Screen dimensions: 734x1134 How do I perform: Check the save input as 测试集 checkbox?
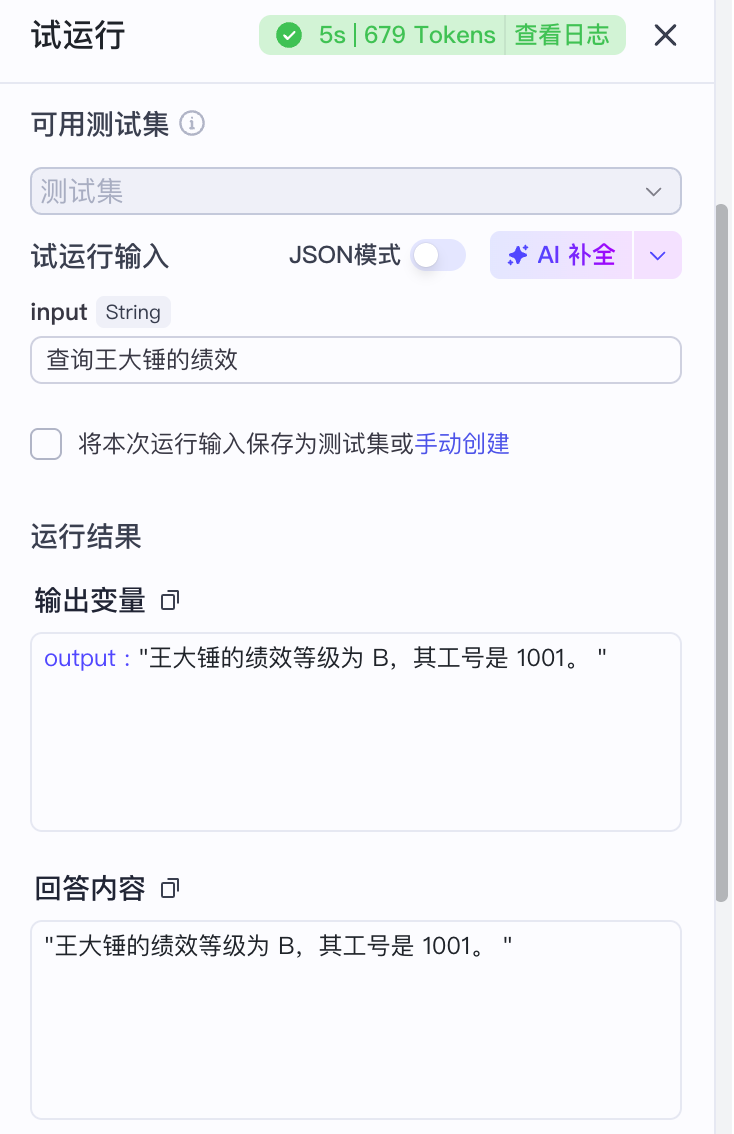(x=46, y=444)
